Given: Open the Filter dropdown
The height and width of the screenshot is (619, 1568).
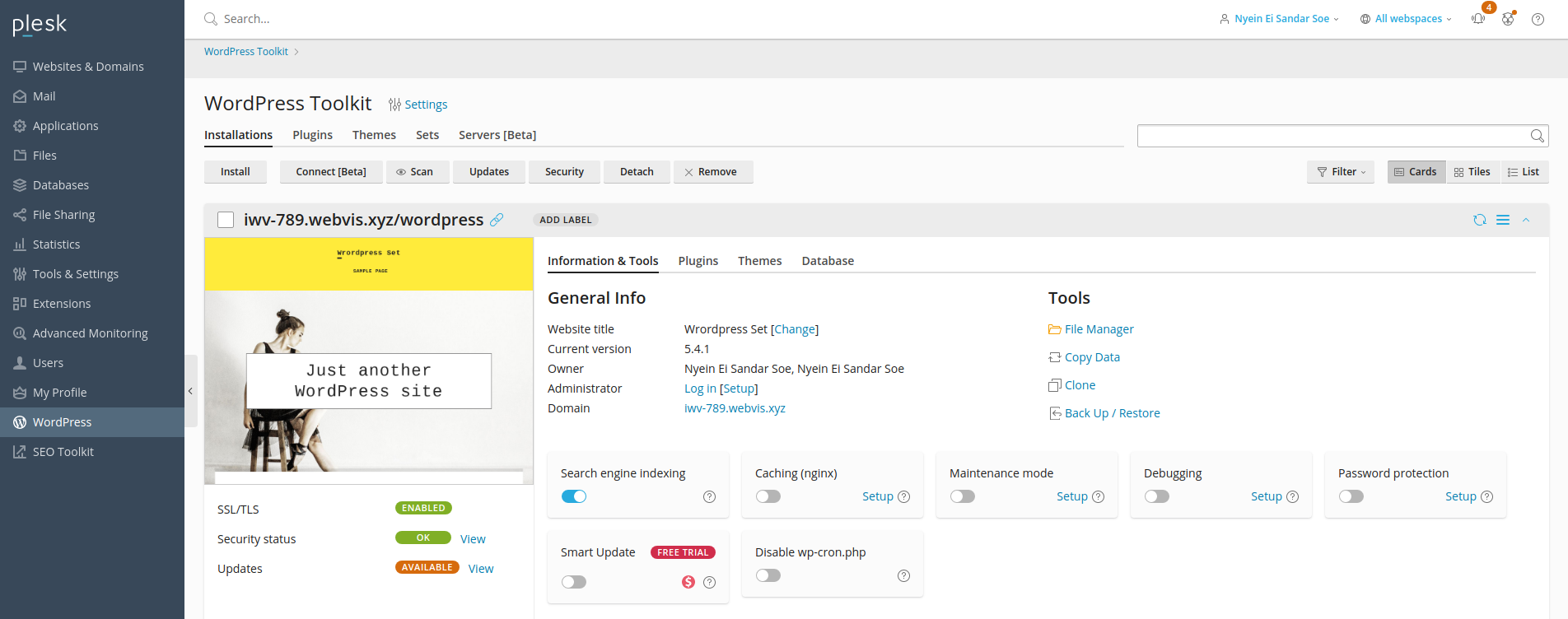Looking at the screenshot, I should click(1341, 172).
